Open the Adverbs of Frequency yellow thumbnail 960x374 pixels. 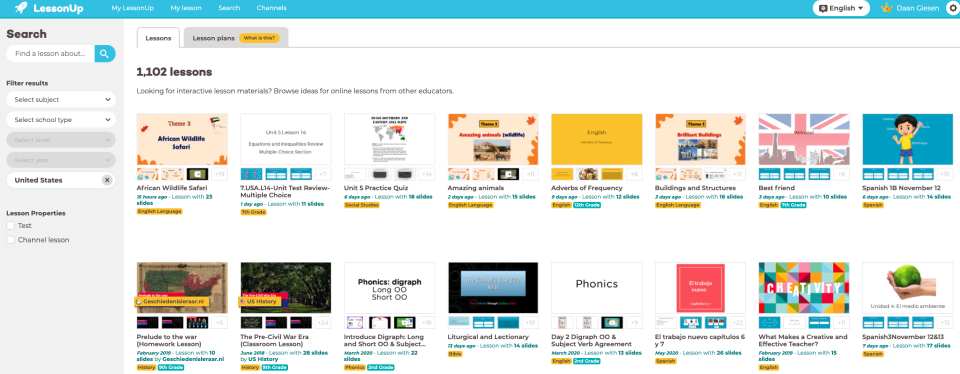tap(597, 139)
